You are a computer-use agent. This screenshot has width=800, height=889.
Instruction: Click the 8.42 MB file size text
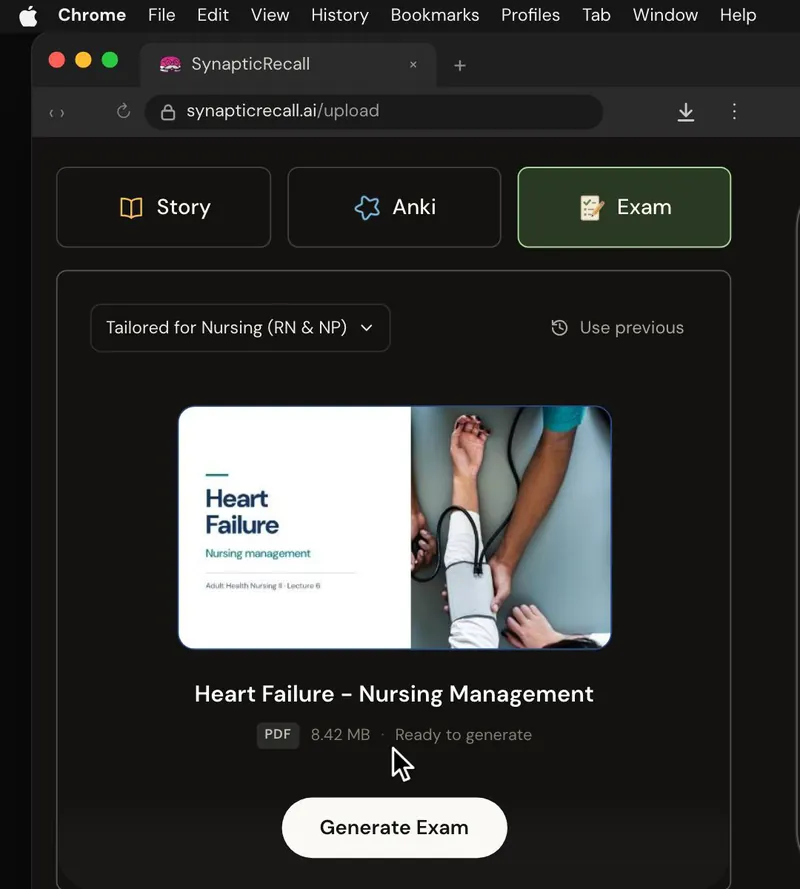tap(340, 735)
